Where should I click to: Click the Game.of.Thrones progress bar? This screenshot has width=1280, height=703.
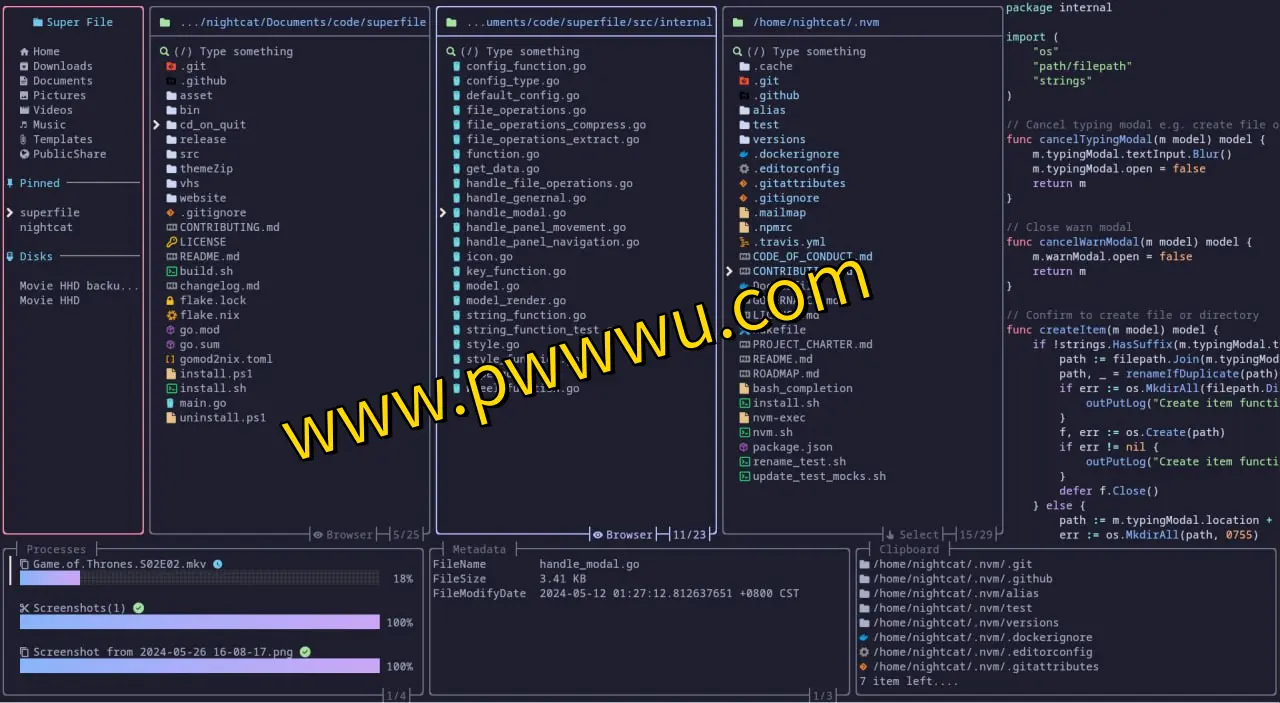(199, 578)
